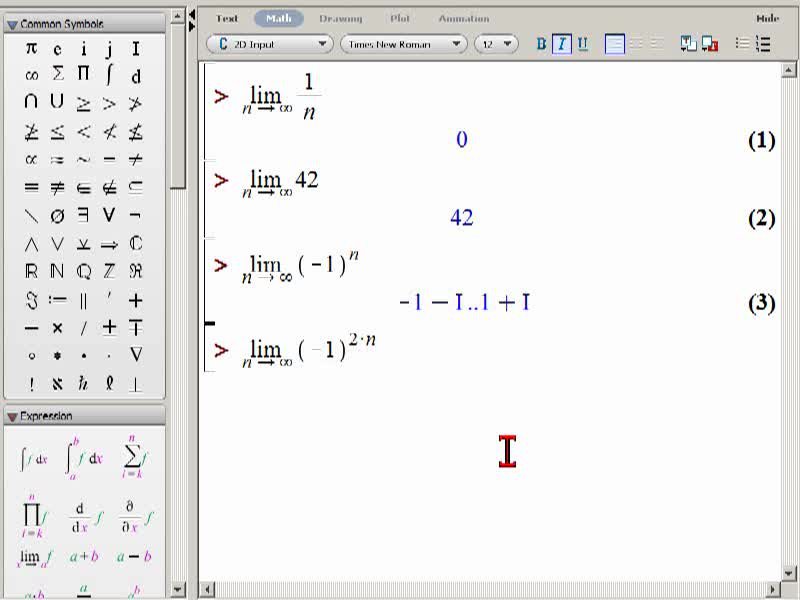Collapse the Common Symbols palette
The width and height of the screenshot is (800, 600).
click(x=12, y=24)
